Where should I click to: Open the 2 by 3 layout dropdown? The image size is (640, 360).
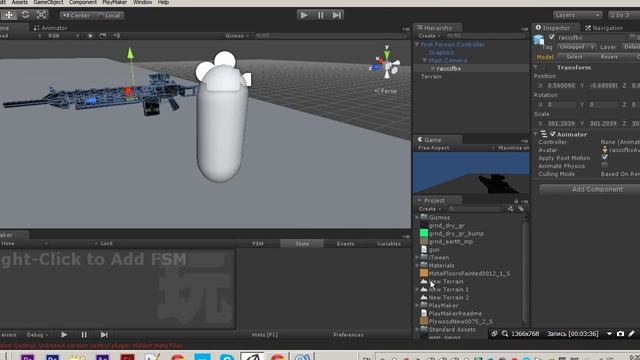[624, 15]
